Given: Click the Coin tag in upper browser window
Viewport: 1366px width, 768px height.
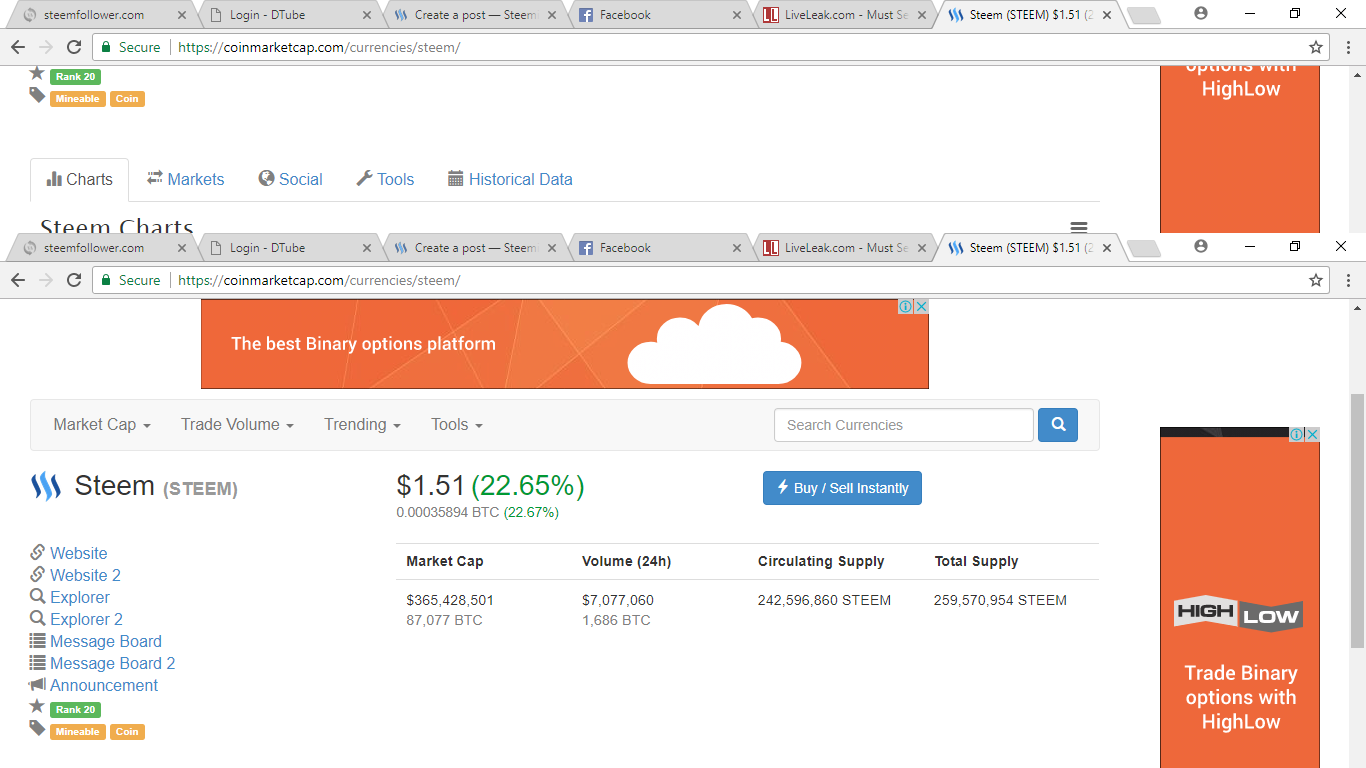Looking at the screenshot, I should tap(127, 99).
